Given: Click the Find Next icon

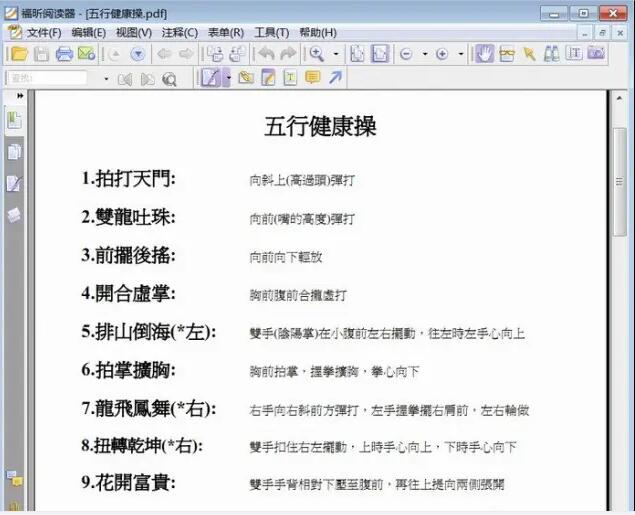Looking at the screenshot, I should [147, 79].
